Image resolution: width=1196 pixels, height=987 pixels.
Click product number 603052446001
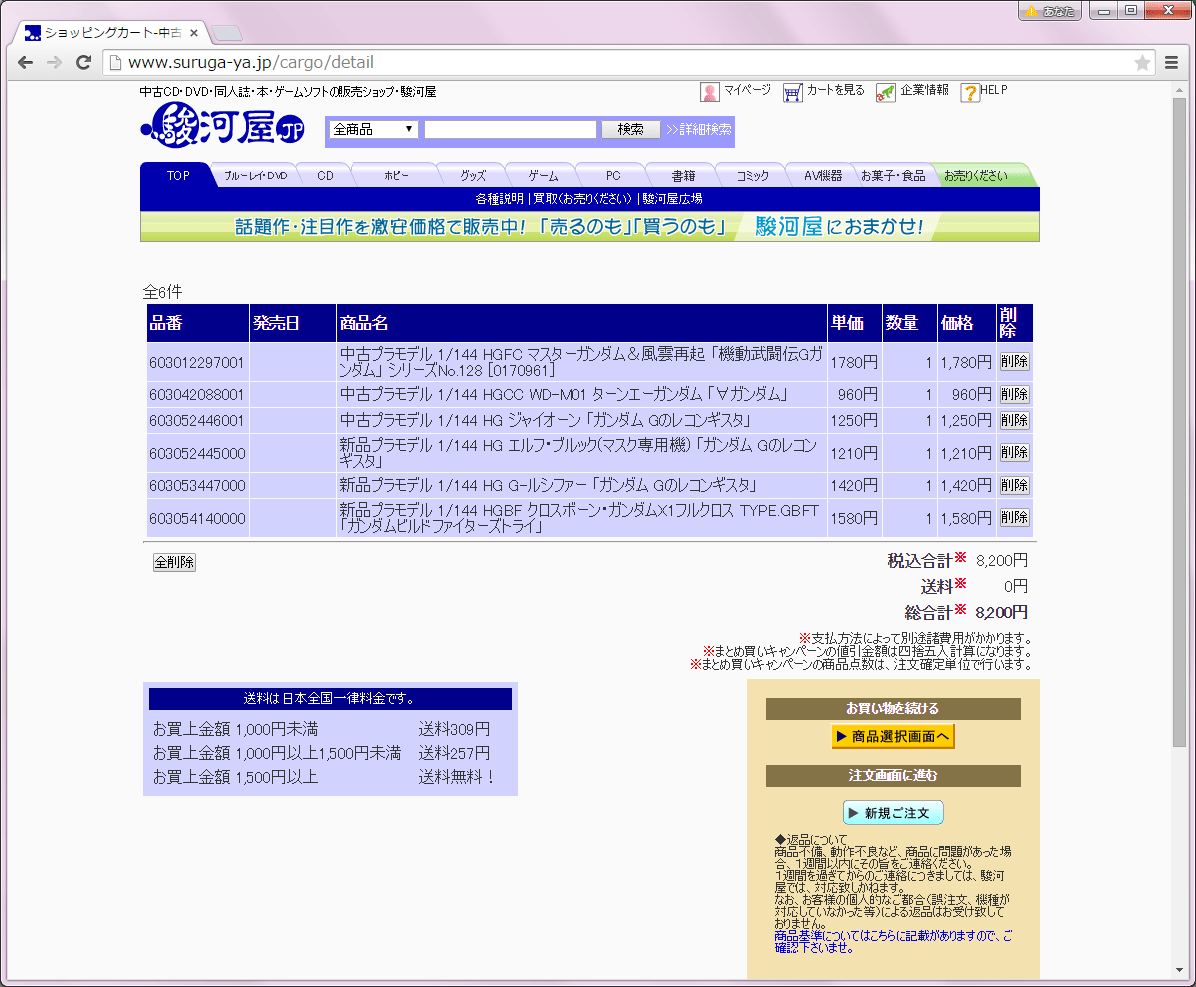[197, 420]
